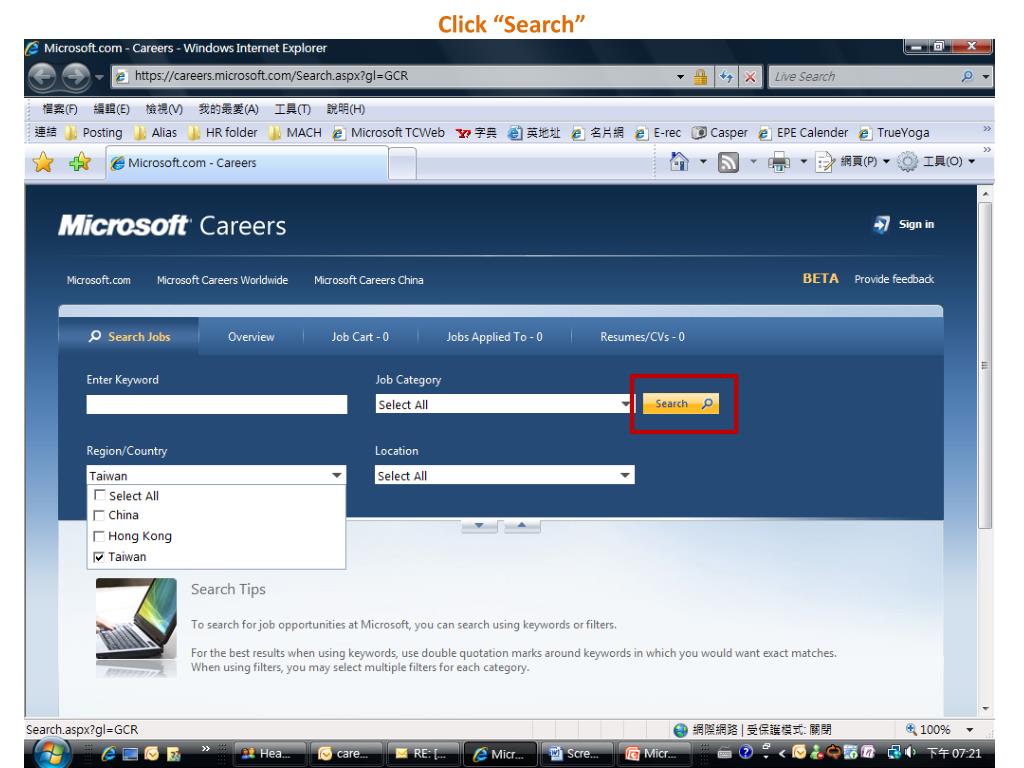Open Microsoft TCWeb favorites link

pos(389,133)
